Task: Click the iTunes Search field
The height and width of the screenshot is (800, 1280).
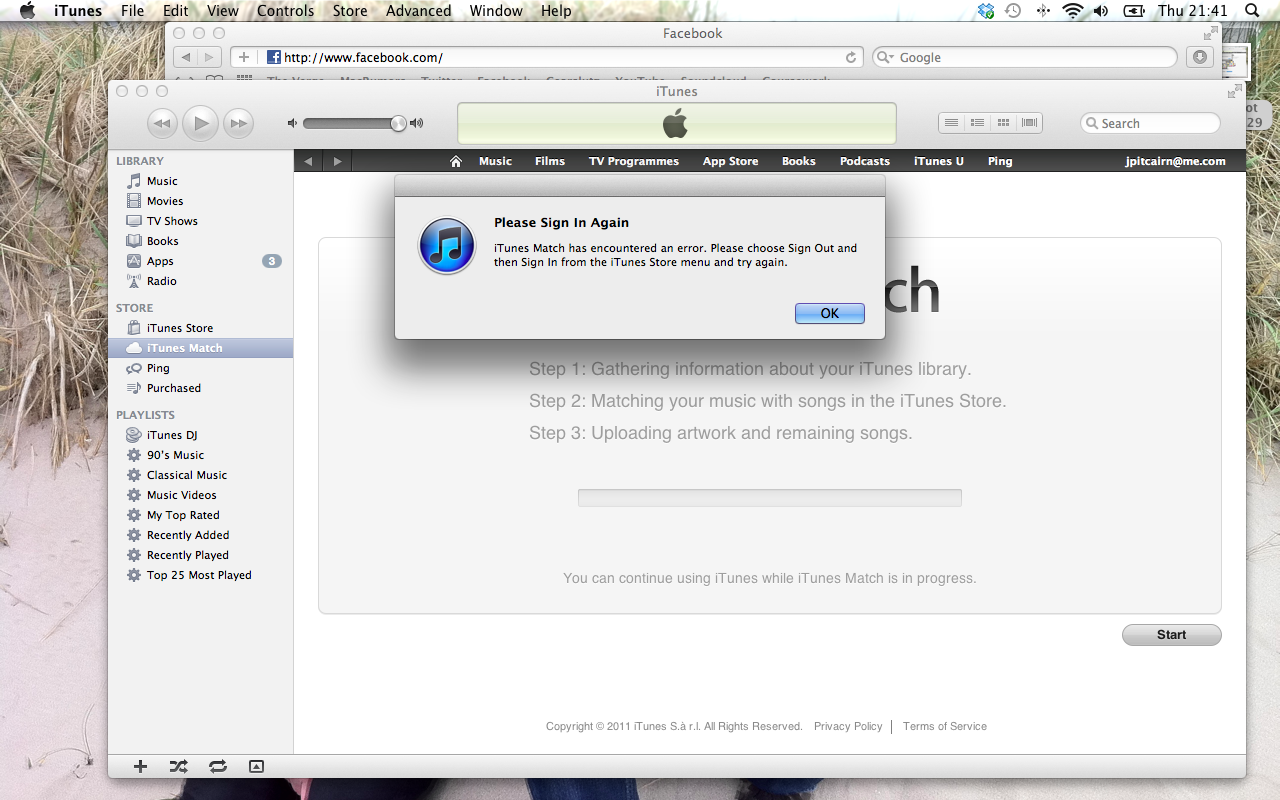Action: pos(1150,123)
